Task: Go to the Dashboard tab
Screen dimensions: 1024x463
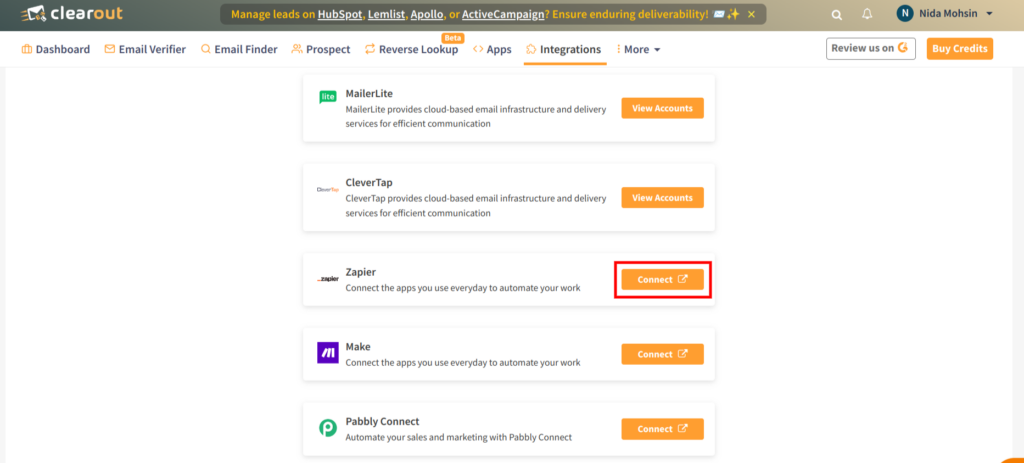Action: (56, 49)
